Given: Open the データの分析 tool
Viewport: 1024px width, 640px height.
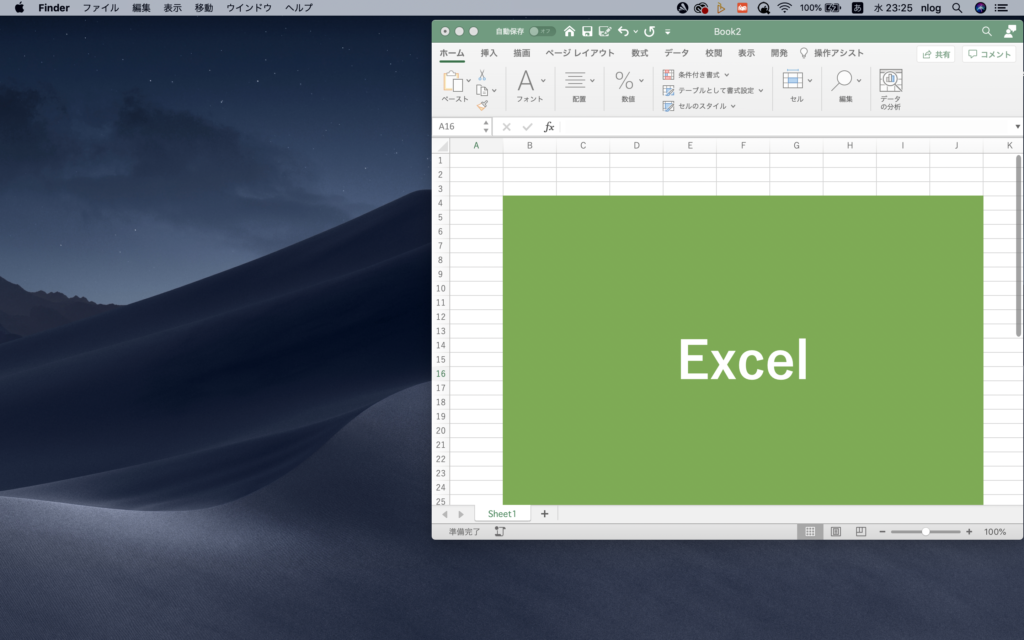Looking at the screenshot, I should click(890, 89).
